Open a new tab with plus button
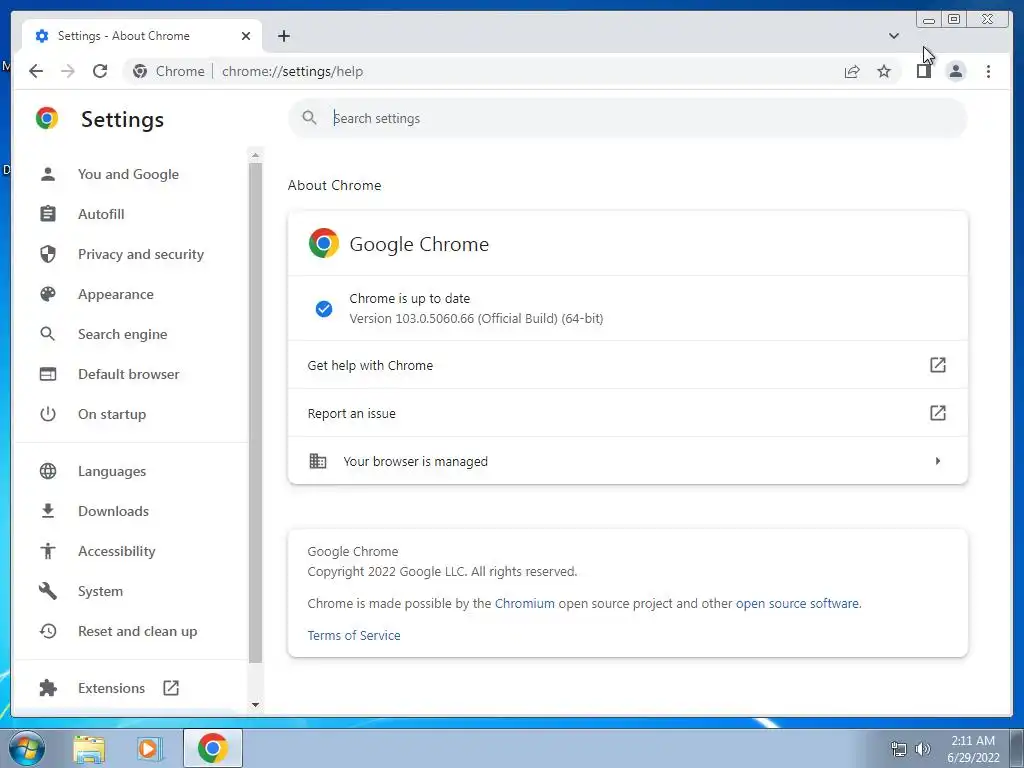This screenshot has width=1024, height=768. tap(283, 36)
